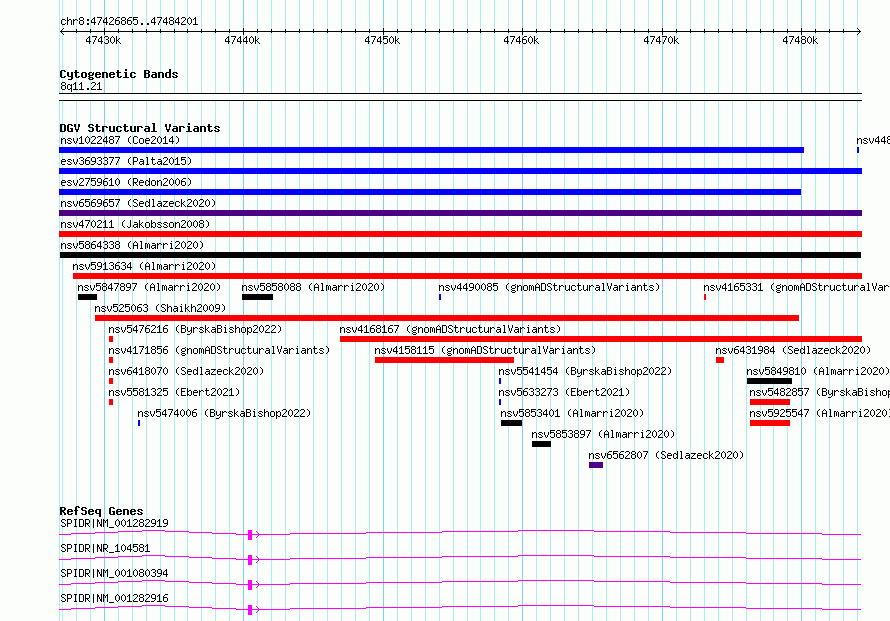Select the SPIDR|NM_001282919 transcript label

click(114, 523)
